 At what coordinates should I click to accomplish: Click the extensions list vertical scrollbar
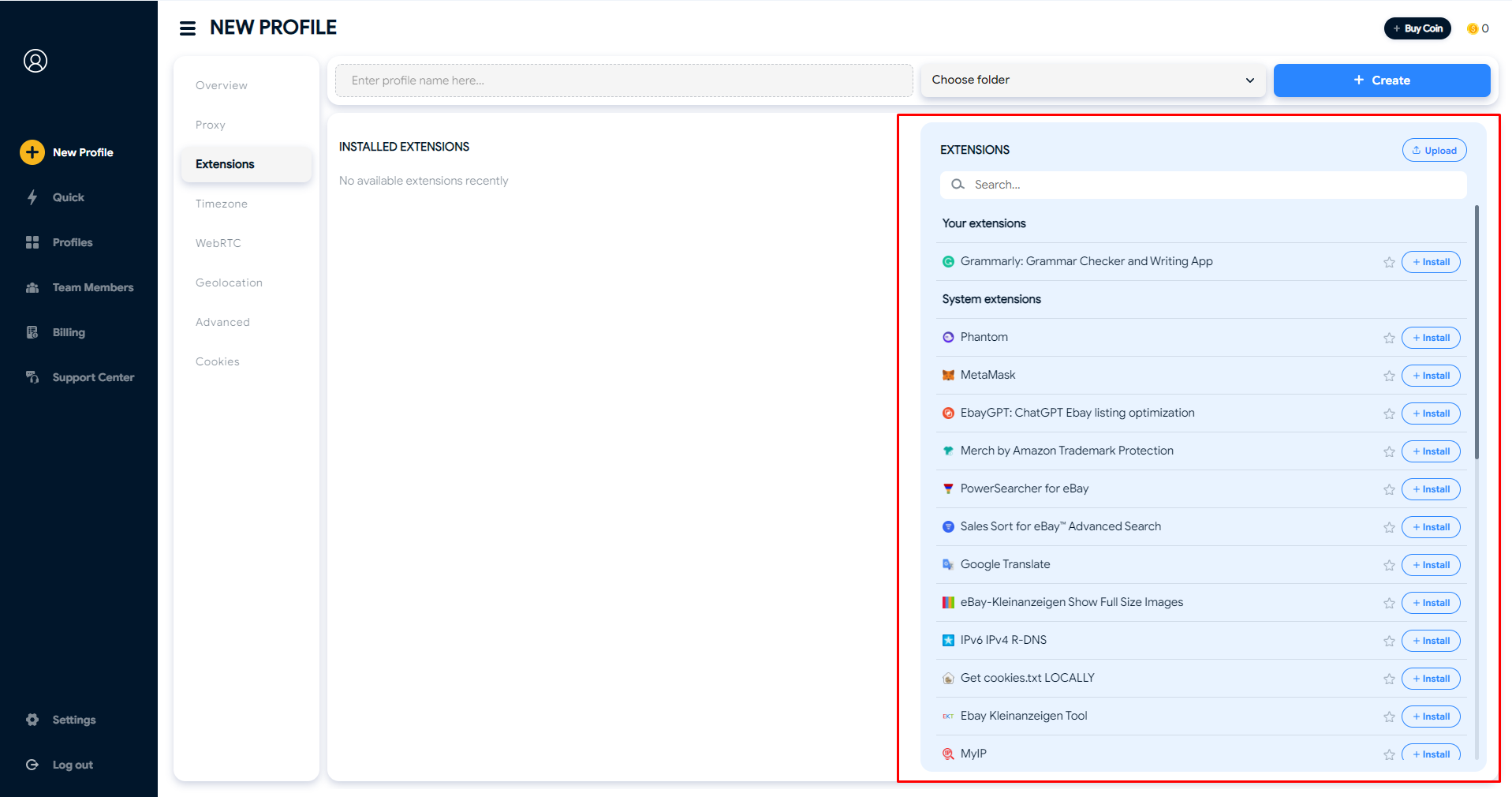pyautogui.click(x=1477, y=331)
